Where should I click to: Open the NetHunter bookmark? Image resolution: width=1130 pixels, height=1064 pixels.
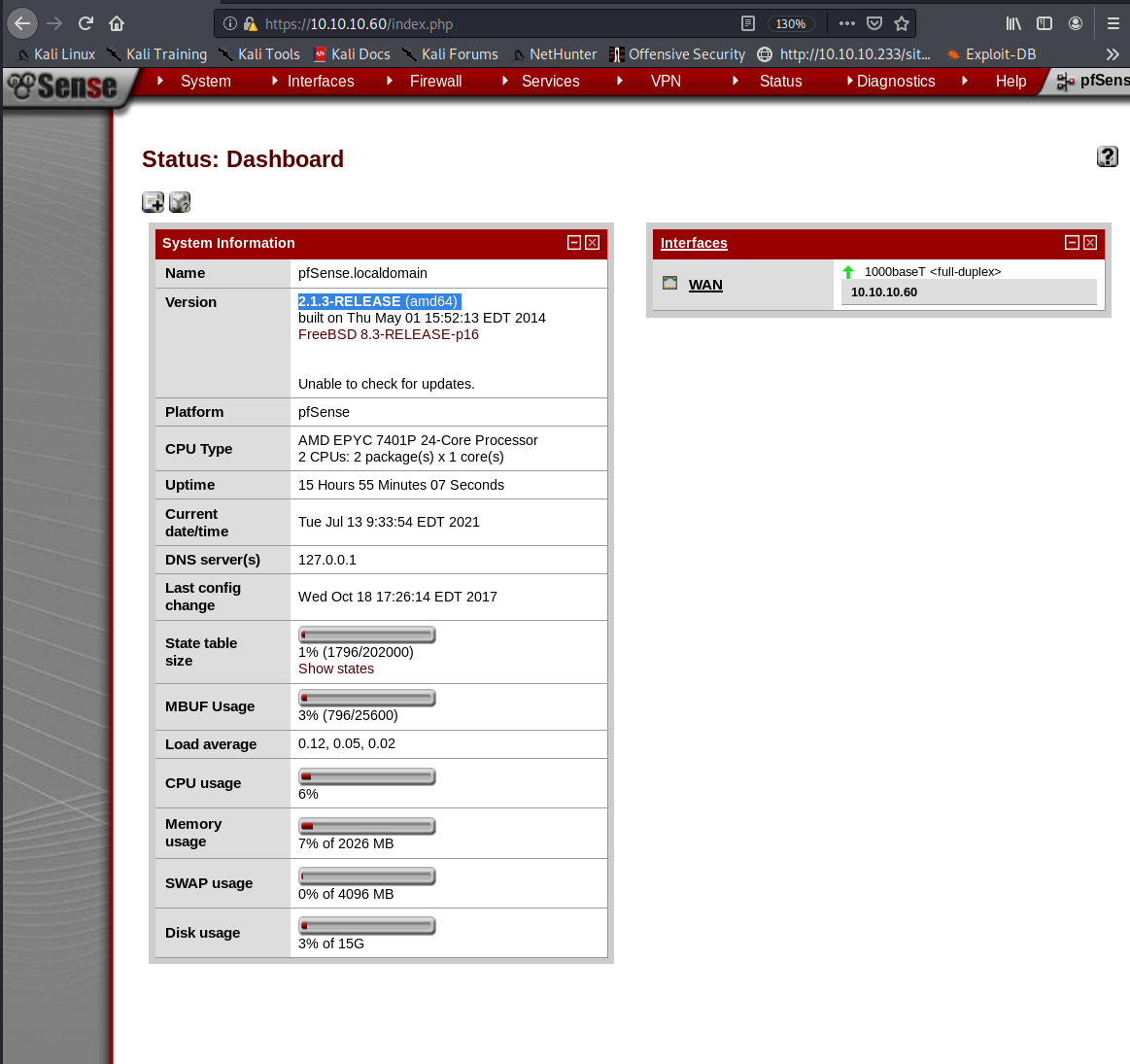[x=554, y=54]
